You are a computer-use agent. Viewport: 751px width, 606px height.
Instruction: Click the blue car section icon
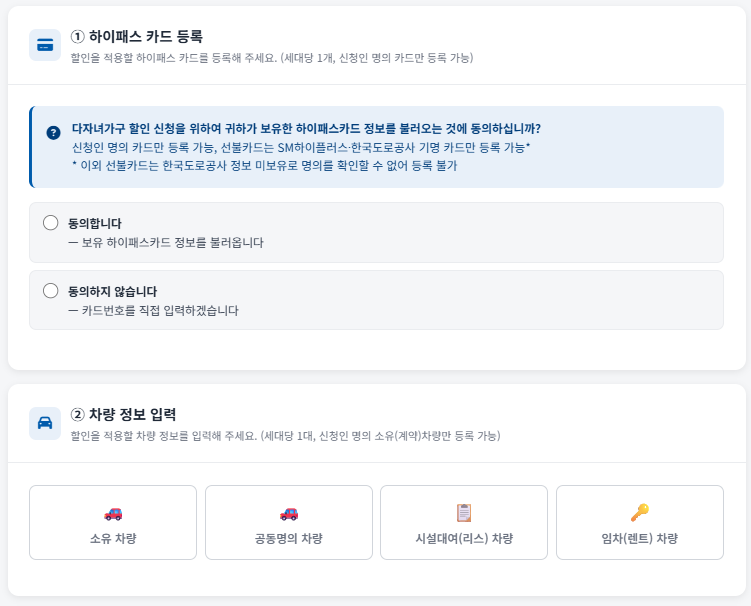[x=45, y=423]
